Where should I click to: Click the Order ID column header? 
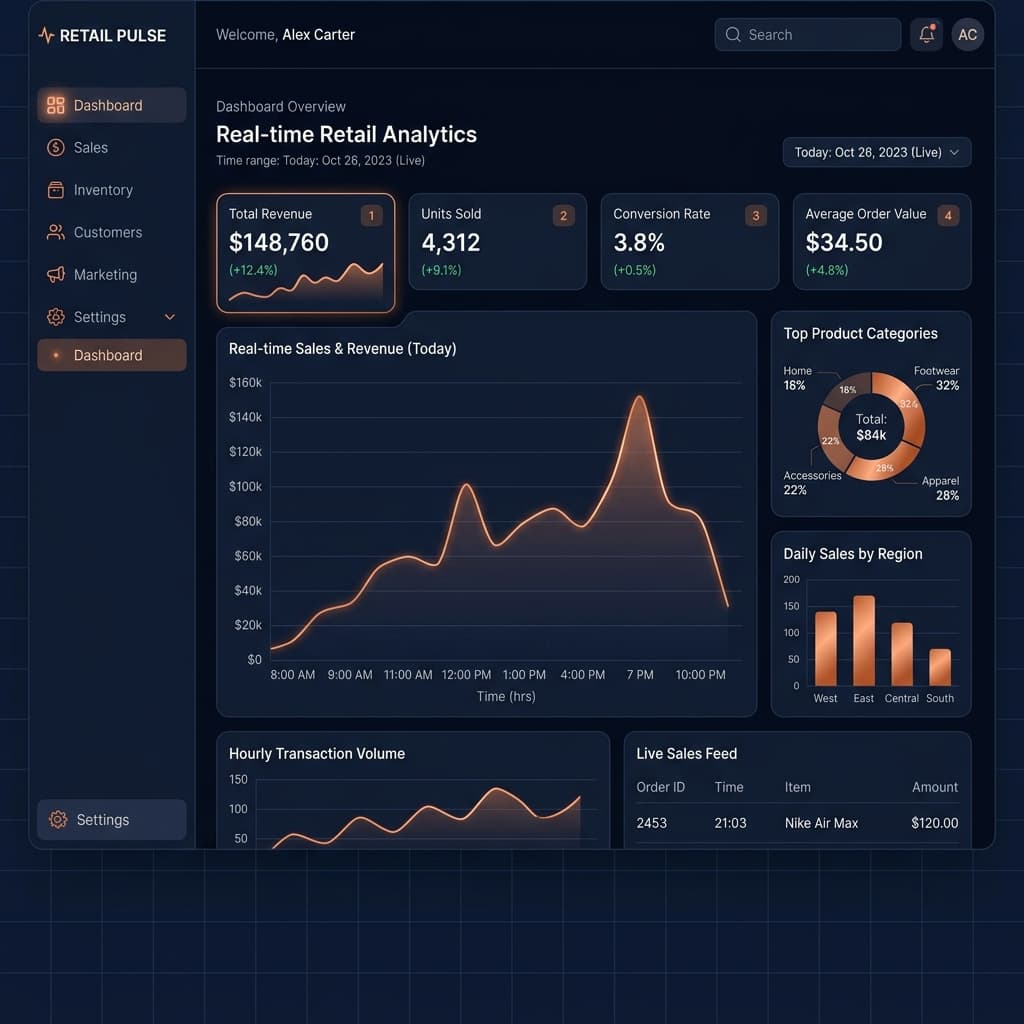point(660,787)
